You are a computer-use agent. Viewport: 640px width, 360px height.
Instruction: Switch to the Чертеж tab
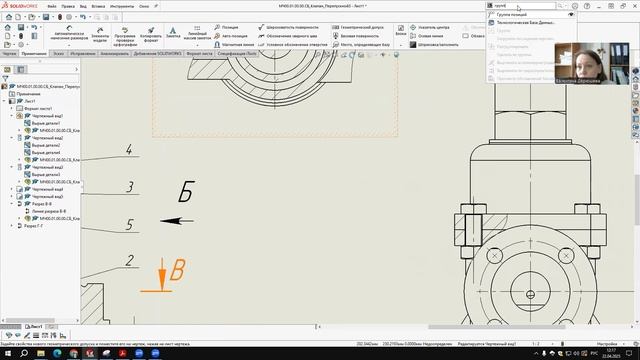[x=9, y=53]
